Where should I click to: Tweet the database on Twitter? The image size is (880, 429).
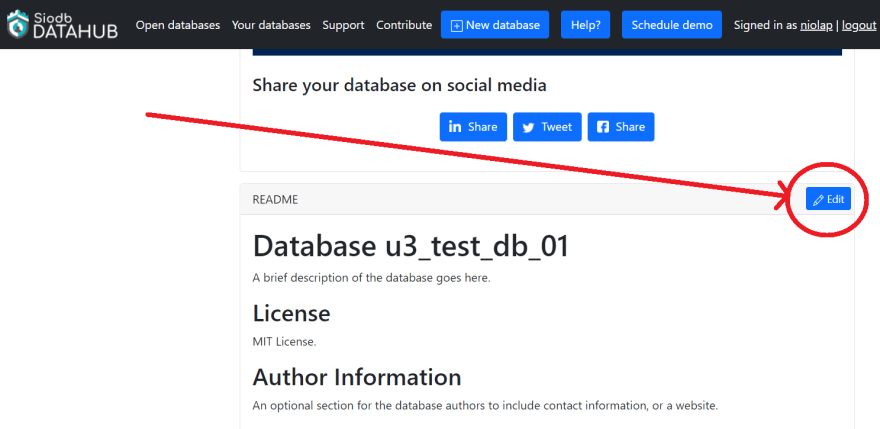coord(547,127)
